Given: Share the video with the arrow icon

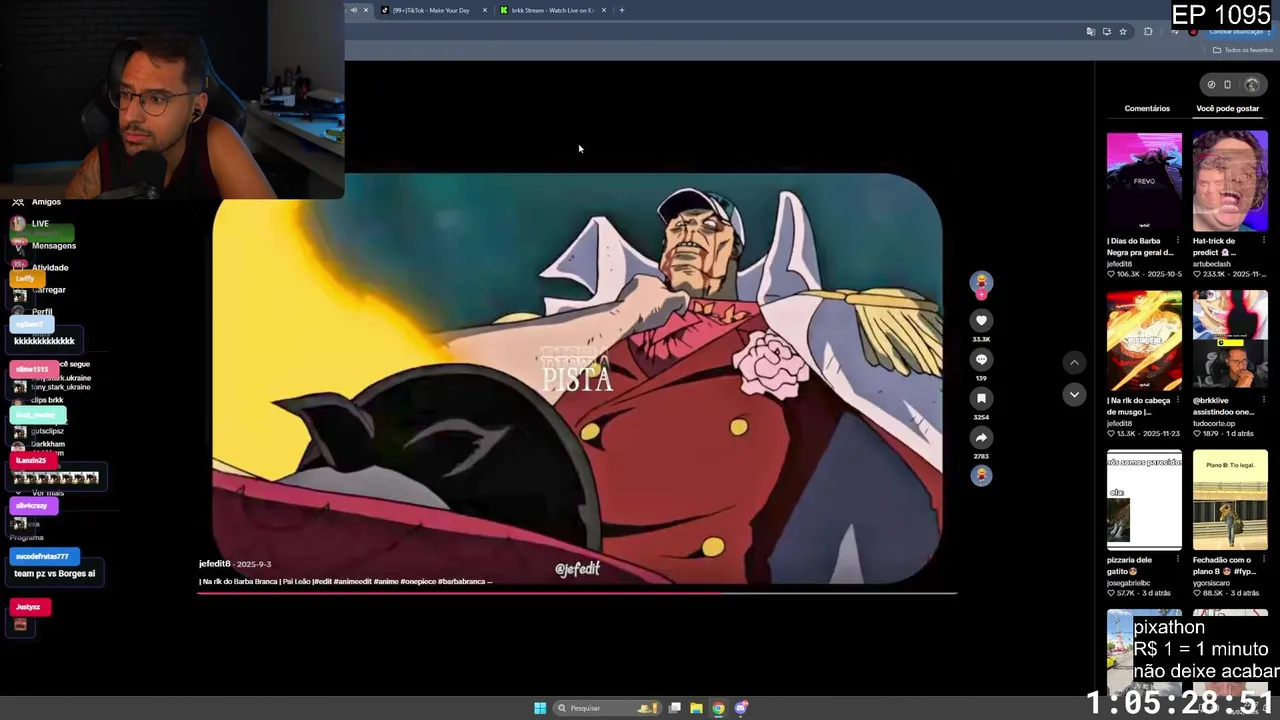Looking at the screenshot, I should click(981, 437).
